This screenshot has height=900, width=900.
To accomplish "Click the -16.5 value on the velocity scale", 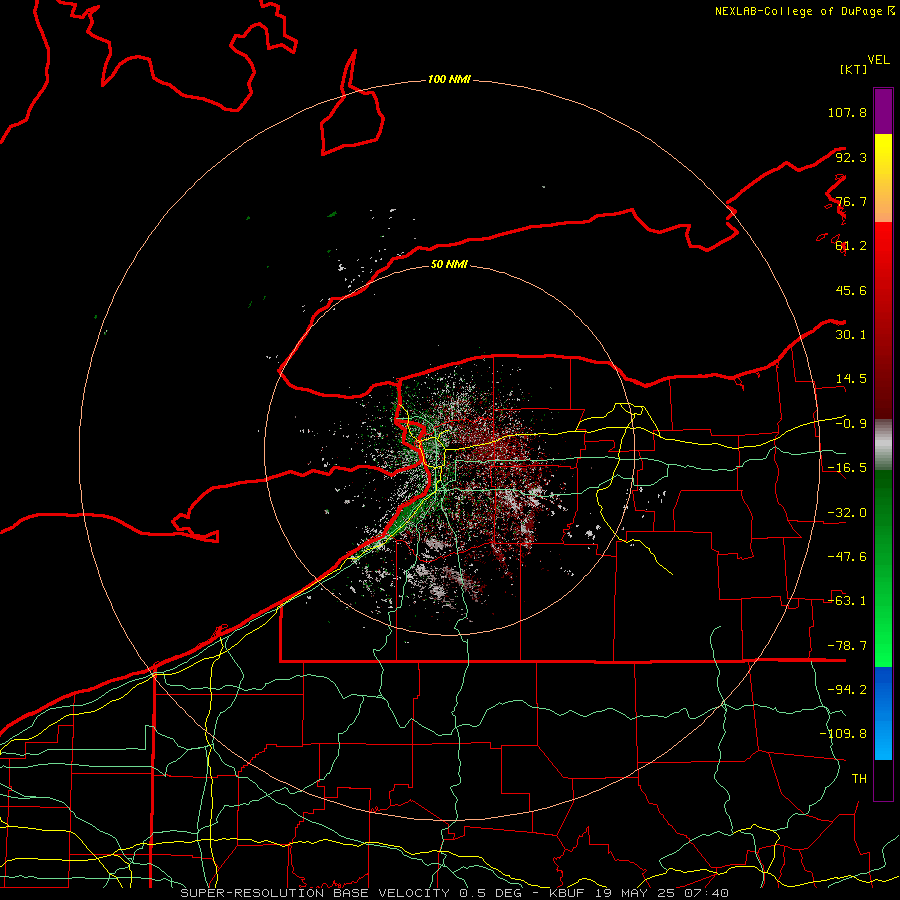I will (847, 468).
